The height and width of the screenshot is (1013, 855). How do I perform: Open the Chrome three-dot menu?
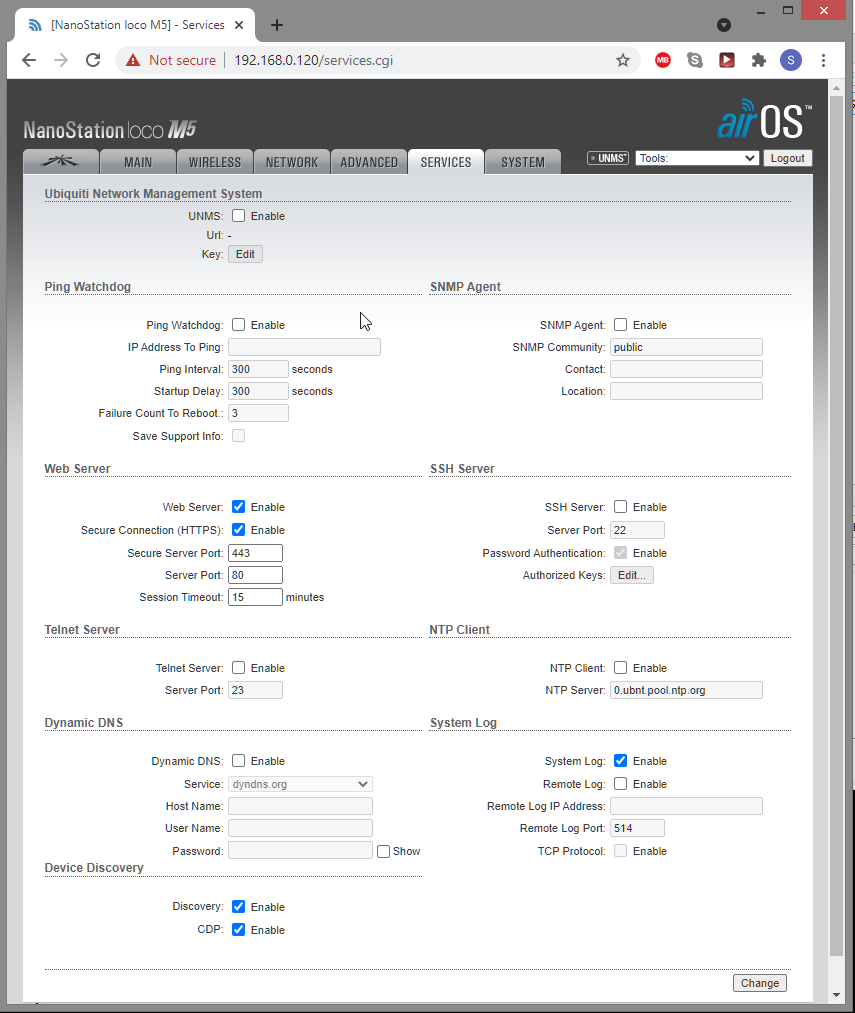pos(823,60)
